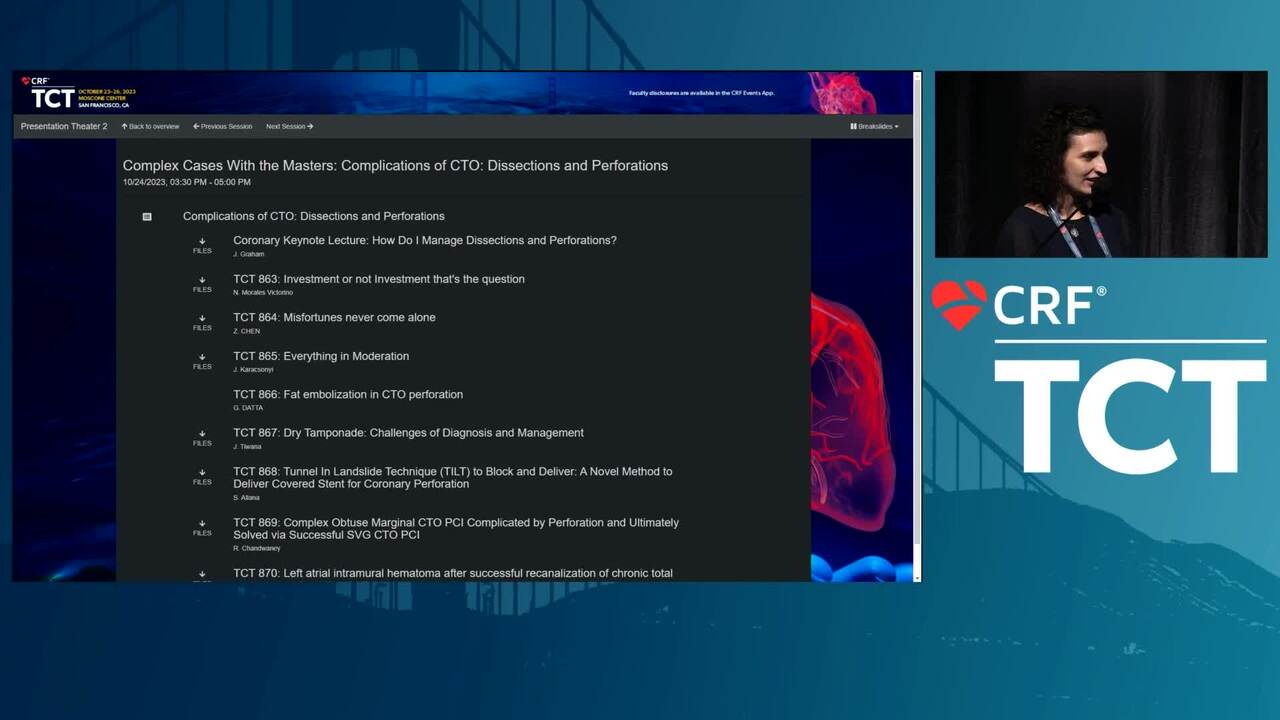Go to Next Session
Screen dimensions: 1280x720
pos(290,127)
